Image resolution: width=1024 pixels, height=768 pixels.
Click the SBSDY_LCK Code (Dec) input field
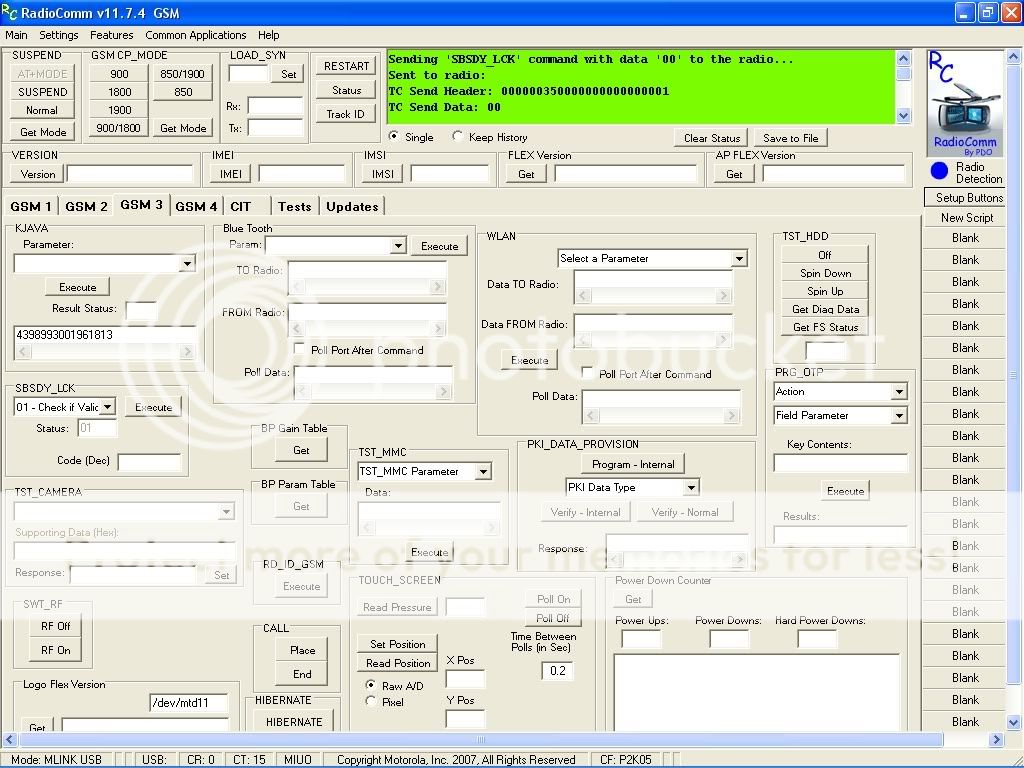[x=149, y=462]
